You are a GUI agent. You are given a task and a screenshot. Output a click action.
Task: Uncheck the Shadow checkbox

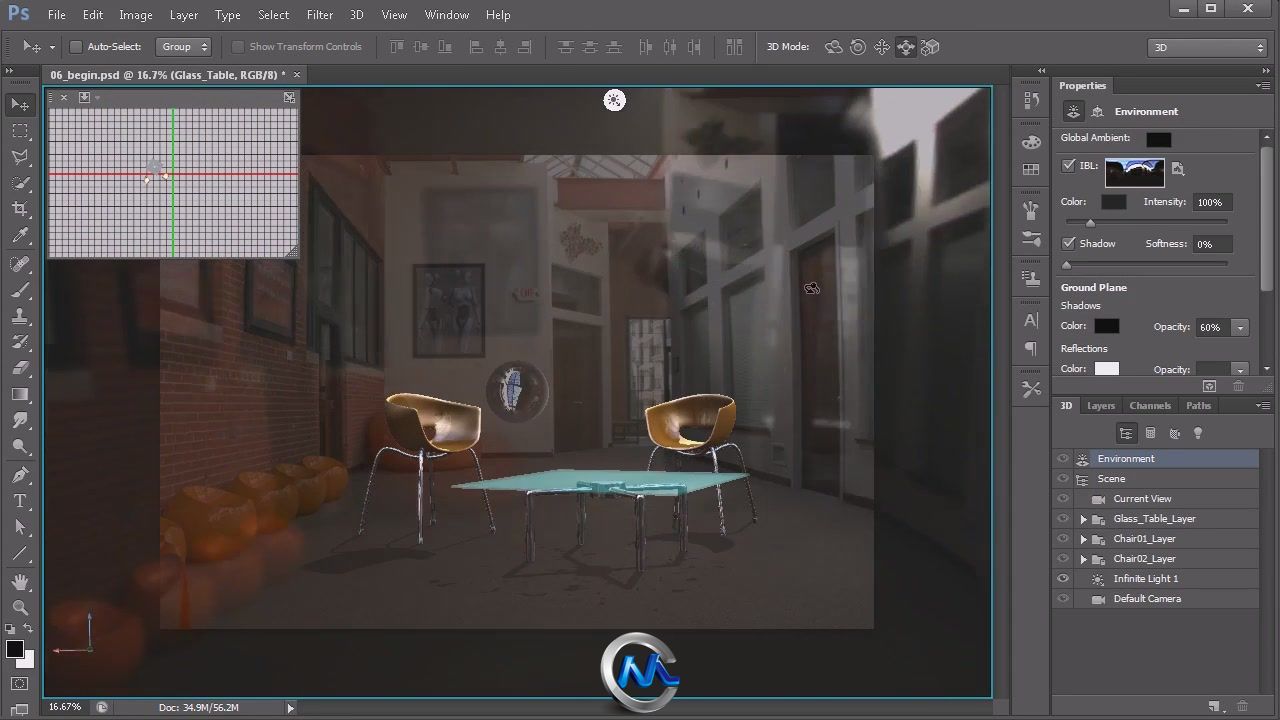point(1069,243)
